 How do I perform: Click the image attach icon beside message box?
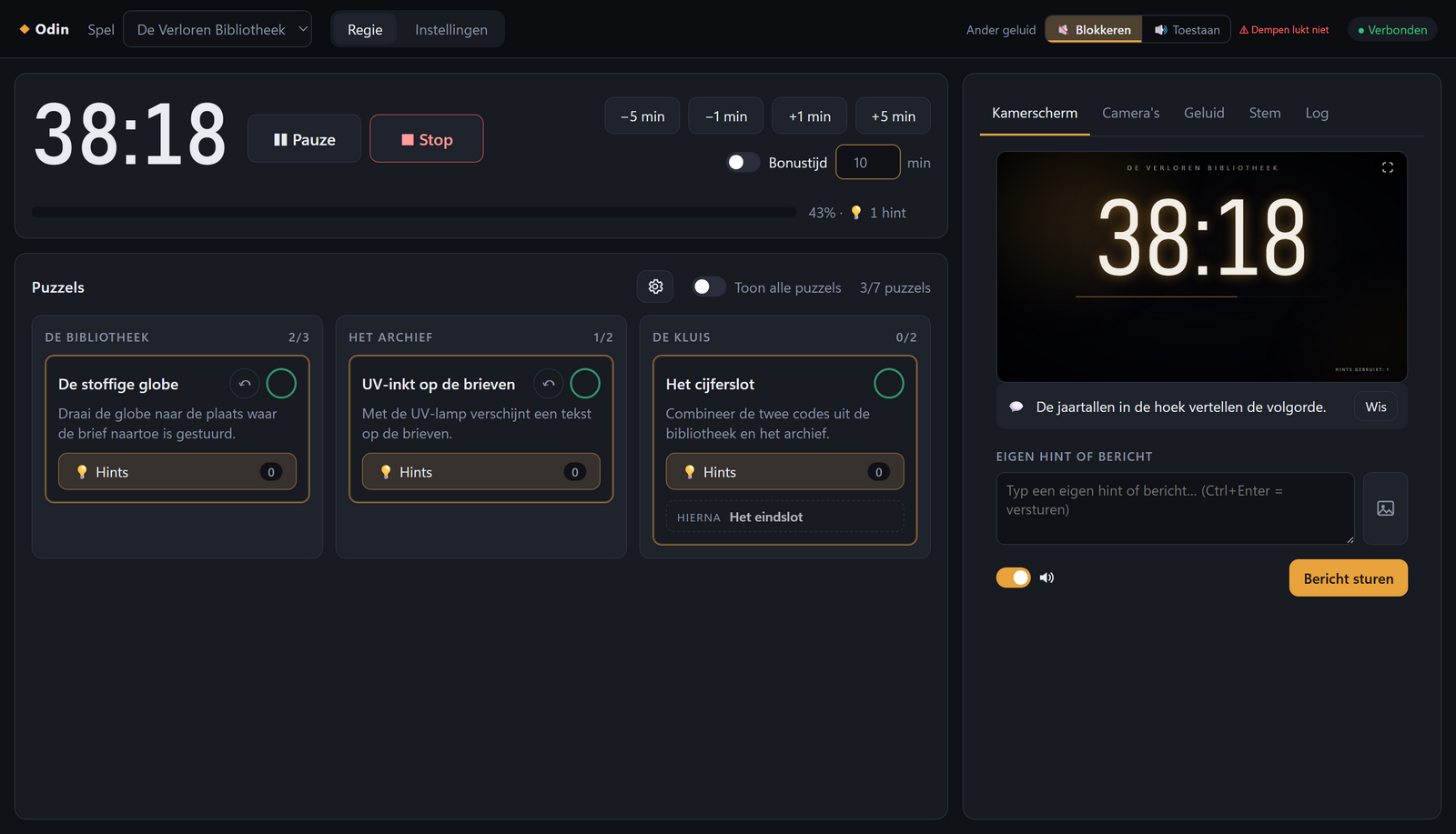1385,508
